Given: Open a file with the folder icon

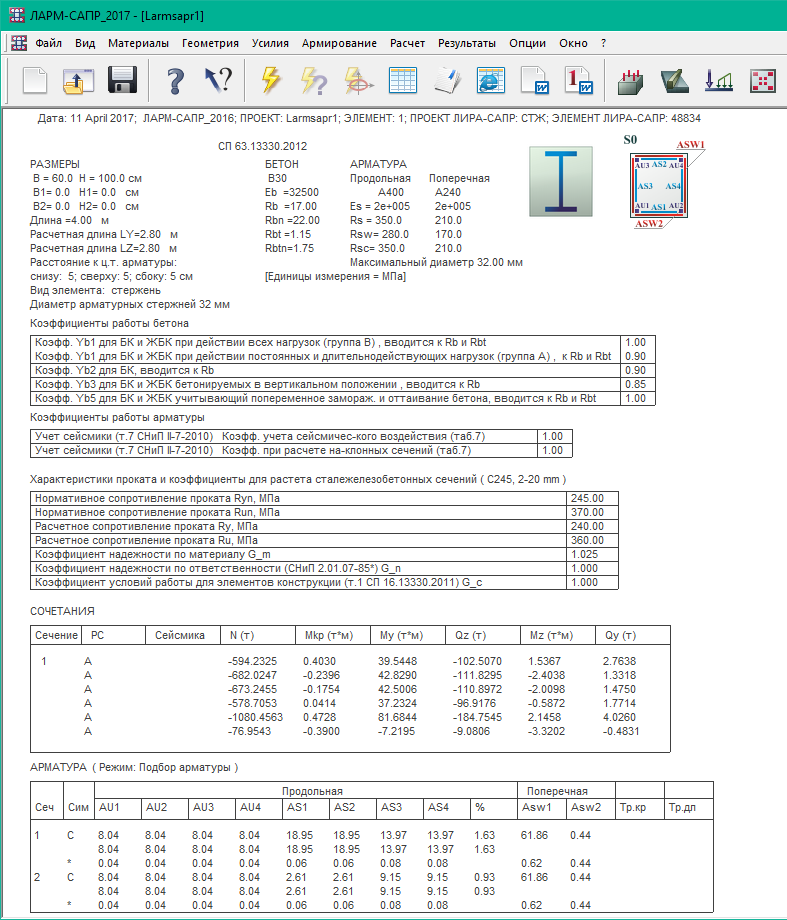Looking at the screenshot, I should coord(78,80).
